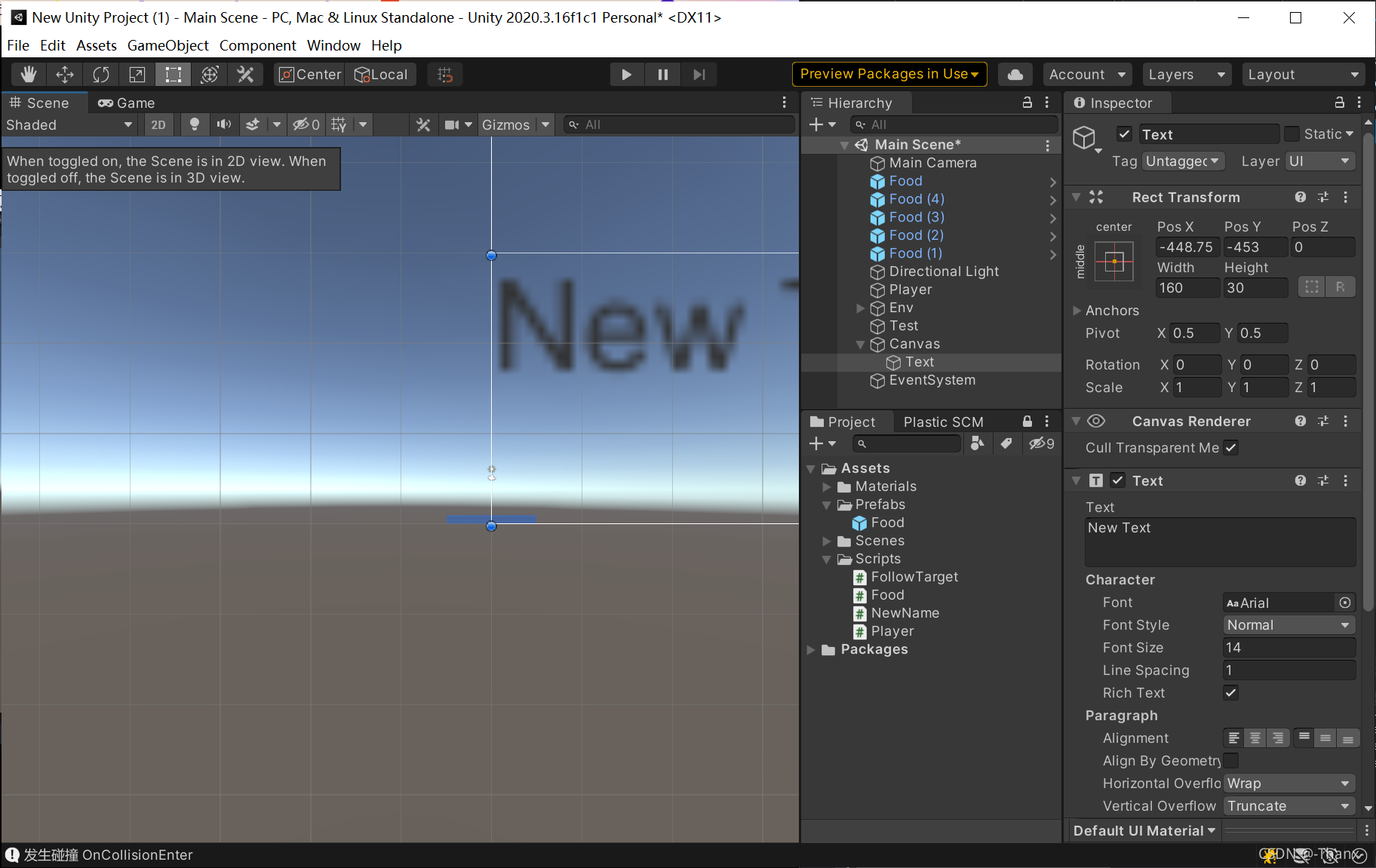Image resolution: width=1376 pixels, height=868 pixels.
Task: Open the Window menu
Action: (333, 45)
